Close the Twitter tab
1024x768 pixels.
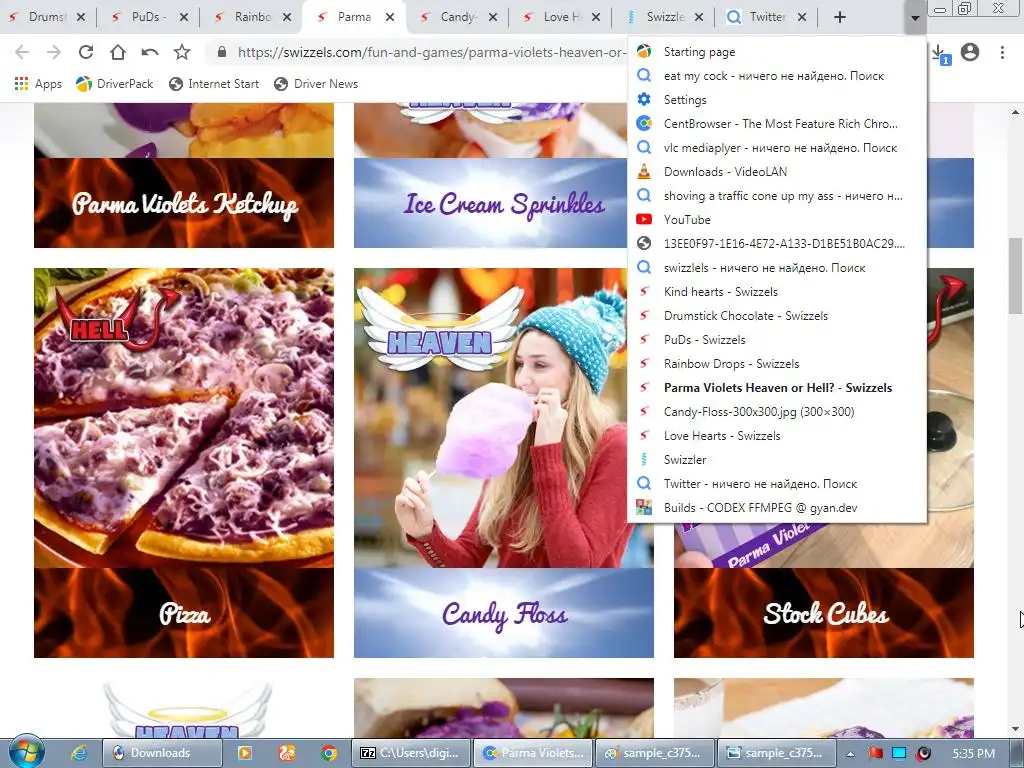coord(802,17)
